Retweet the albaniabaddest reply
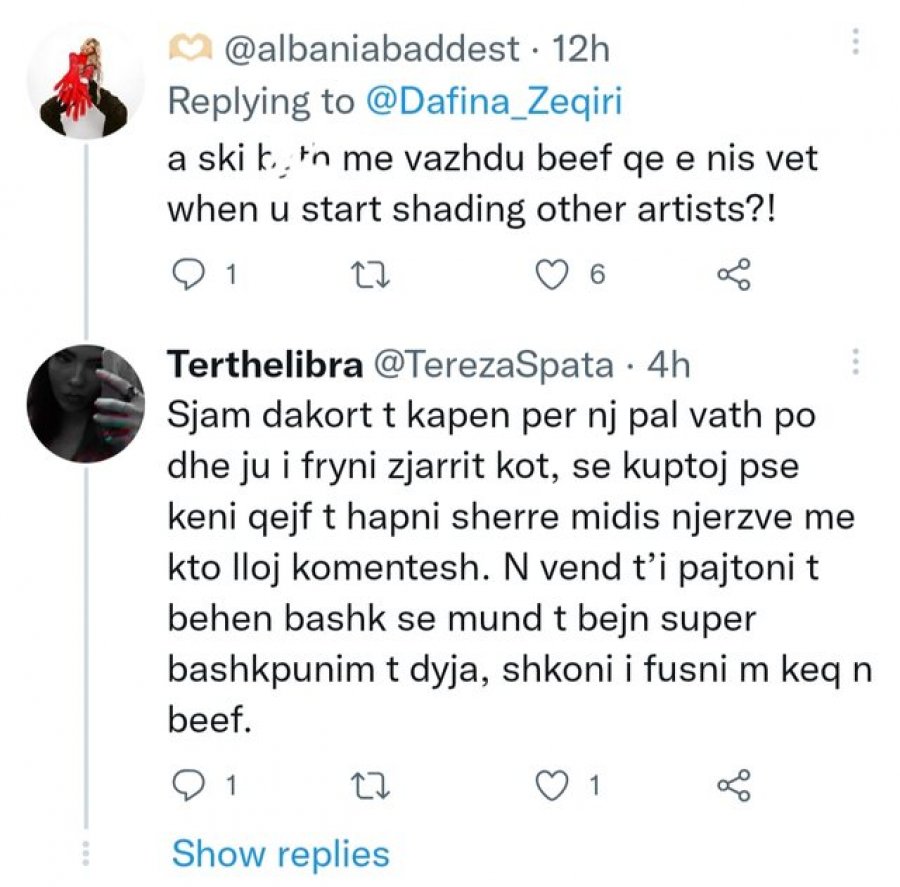This screenshot has width=900, height=887. coord(371,274)
